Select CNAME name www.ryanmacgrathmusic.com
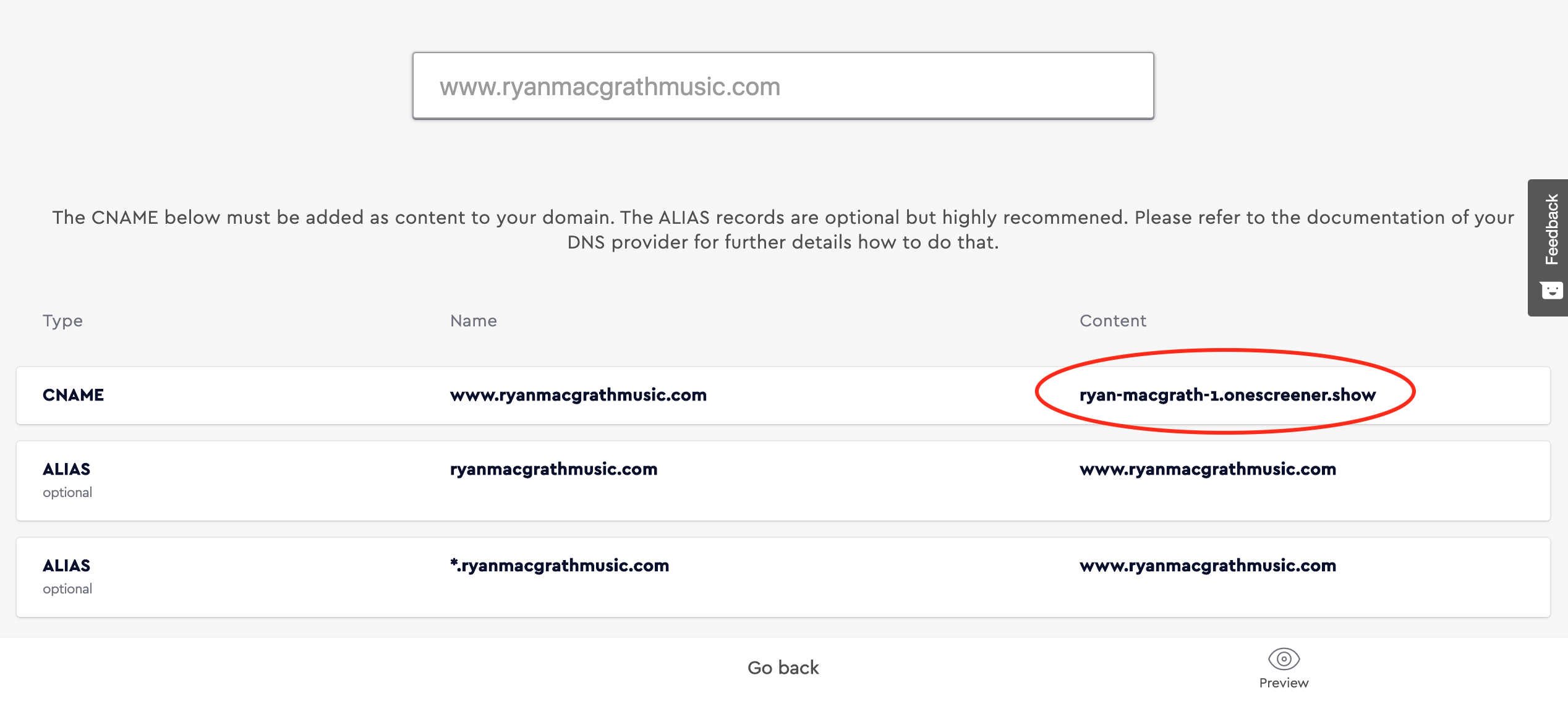 tap(578, 395)
